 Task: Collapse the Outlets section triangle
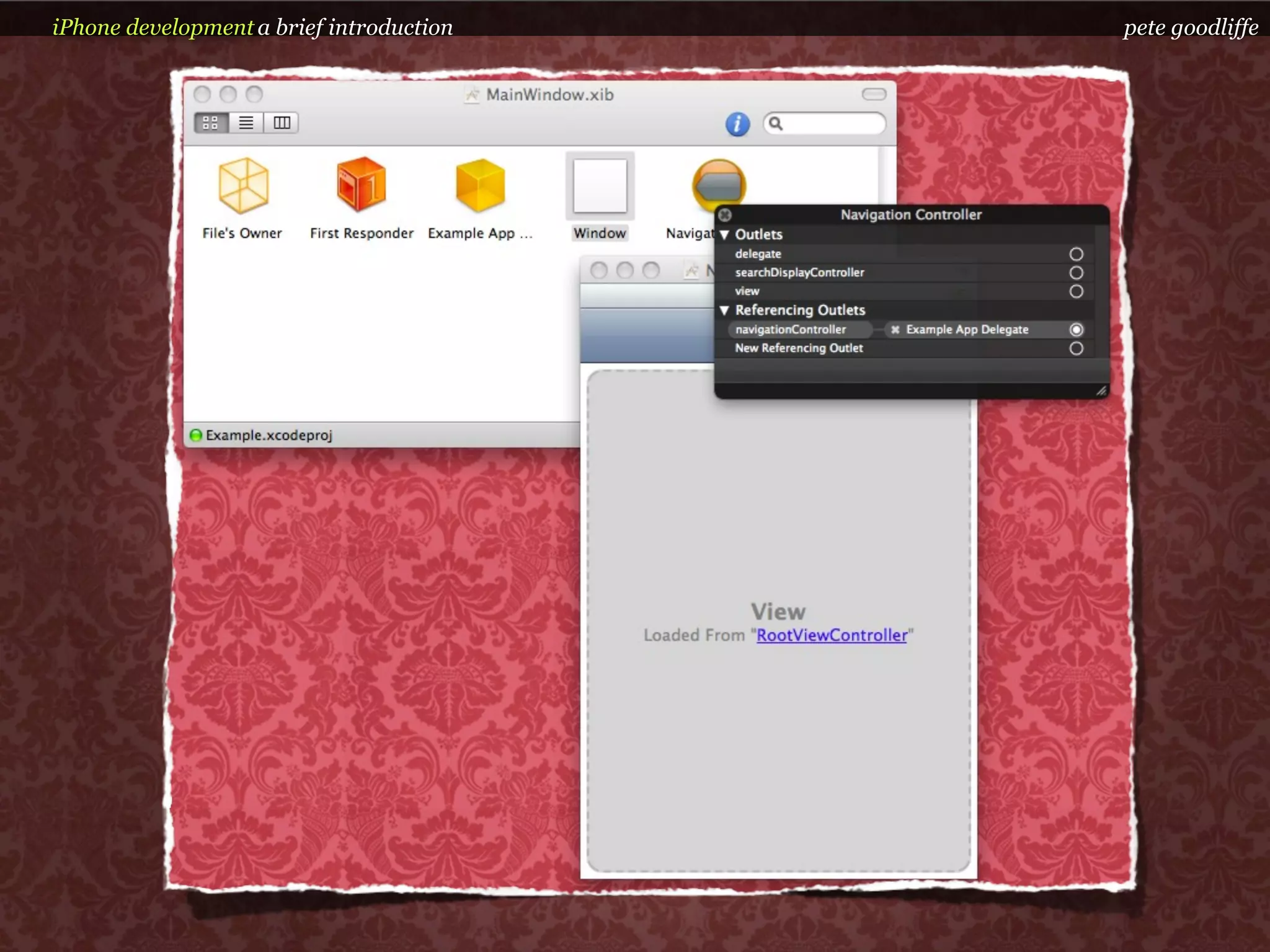coord(724,235)
